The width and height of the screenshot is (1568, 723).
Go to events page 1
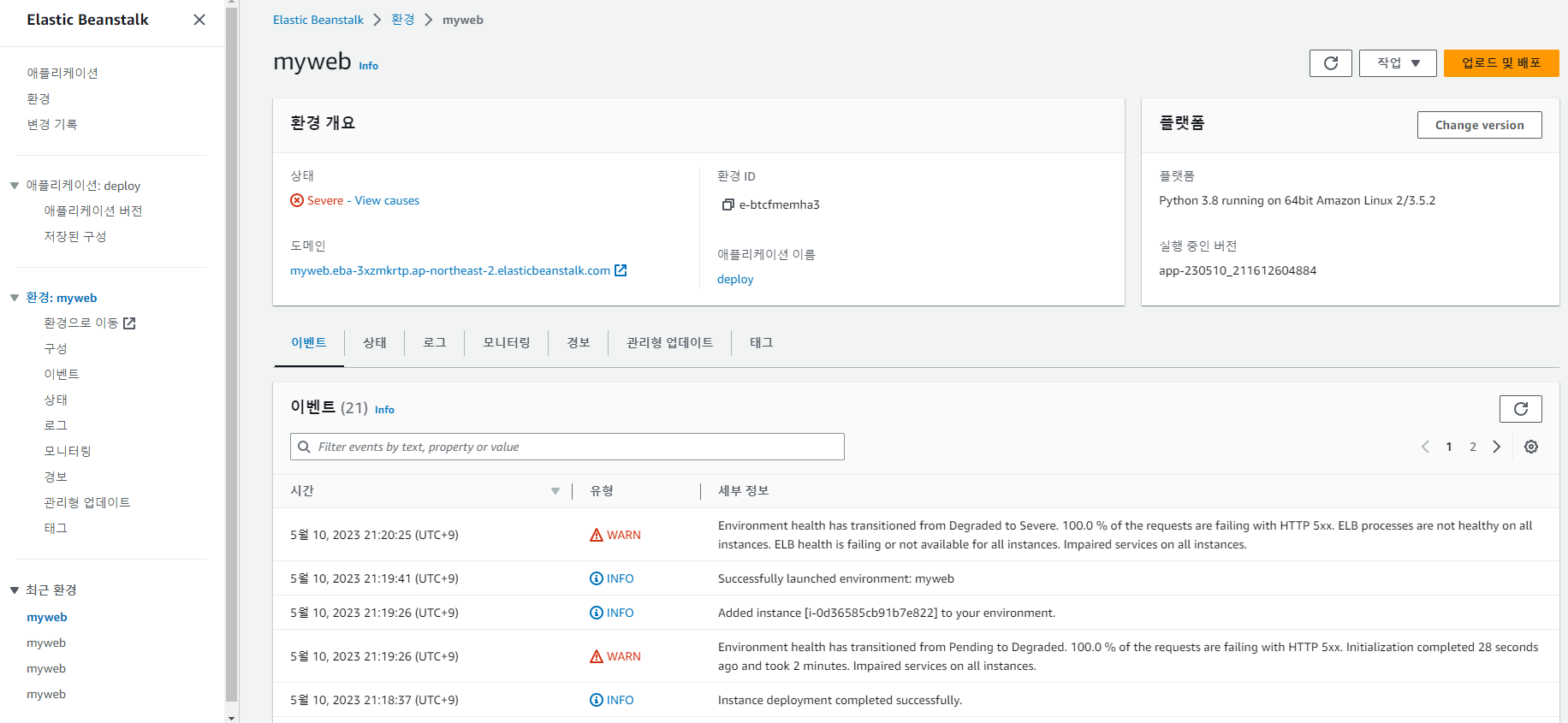pos(1449,447)
